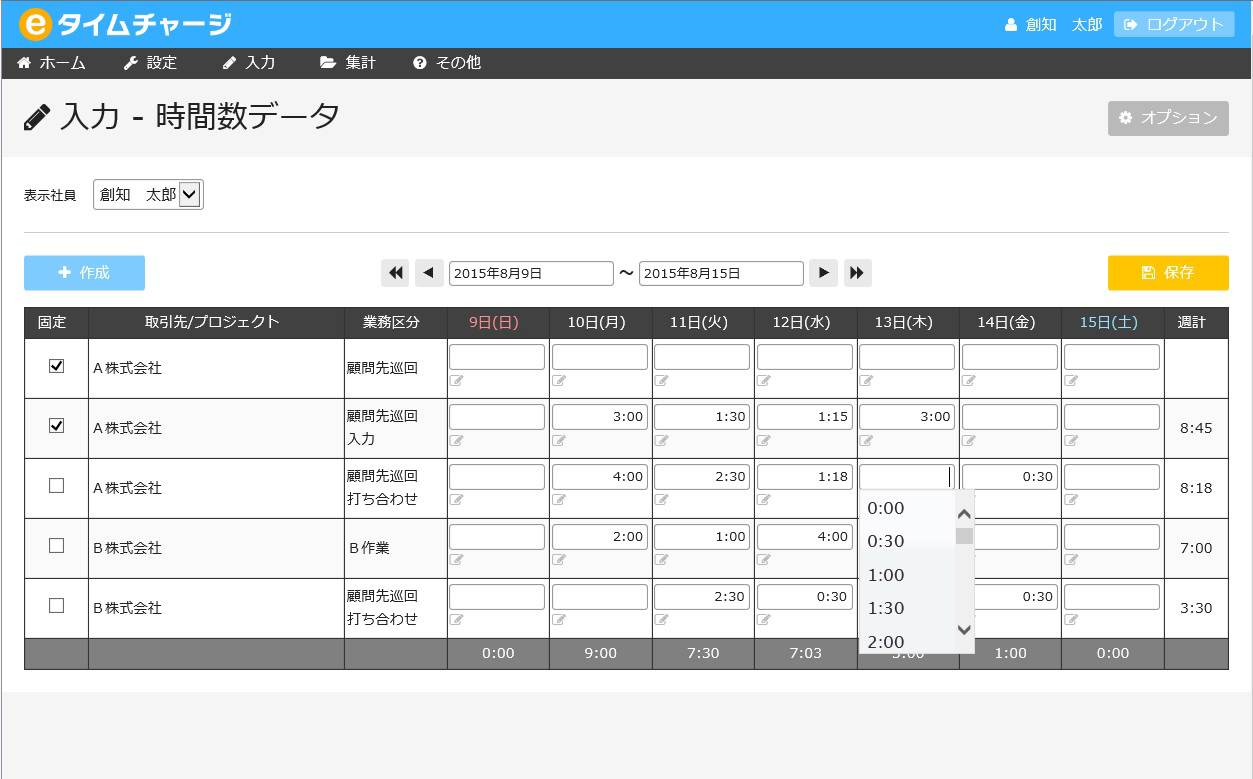This screenshot has height=779, width=1253.
Task: Click the next week arrow icon
Action: click(823, 273)
